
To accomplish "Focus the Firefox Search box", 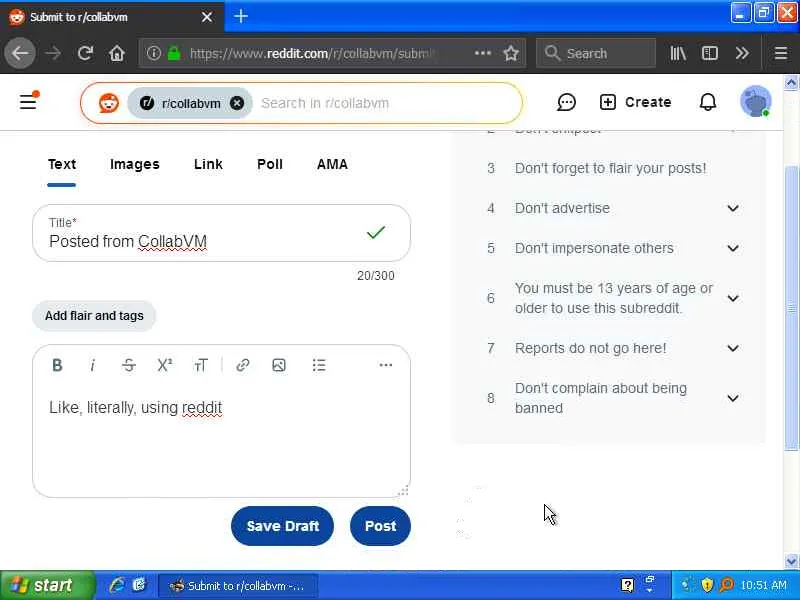I will tap(595, 53).
